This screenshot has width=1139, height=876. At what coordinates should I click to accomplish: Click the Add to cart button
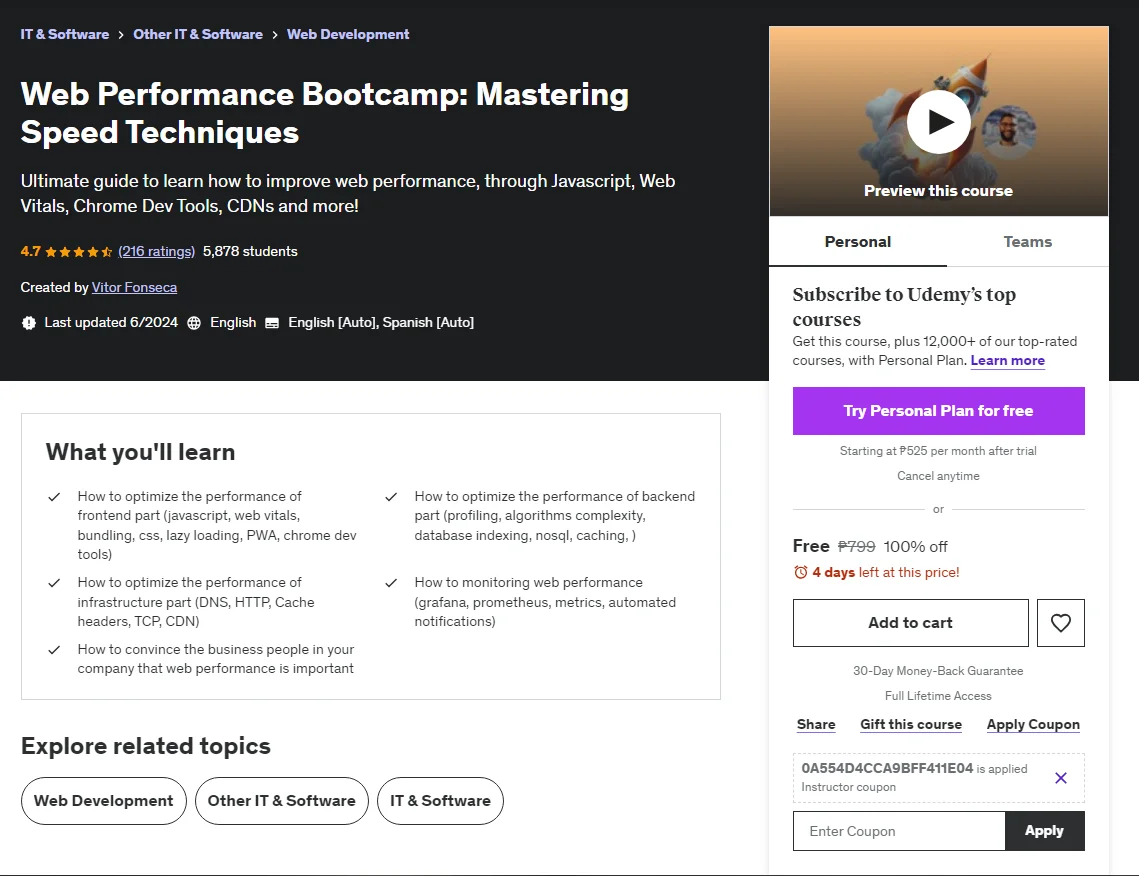[910, 622]
